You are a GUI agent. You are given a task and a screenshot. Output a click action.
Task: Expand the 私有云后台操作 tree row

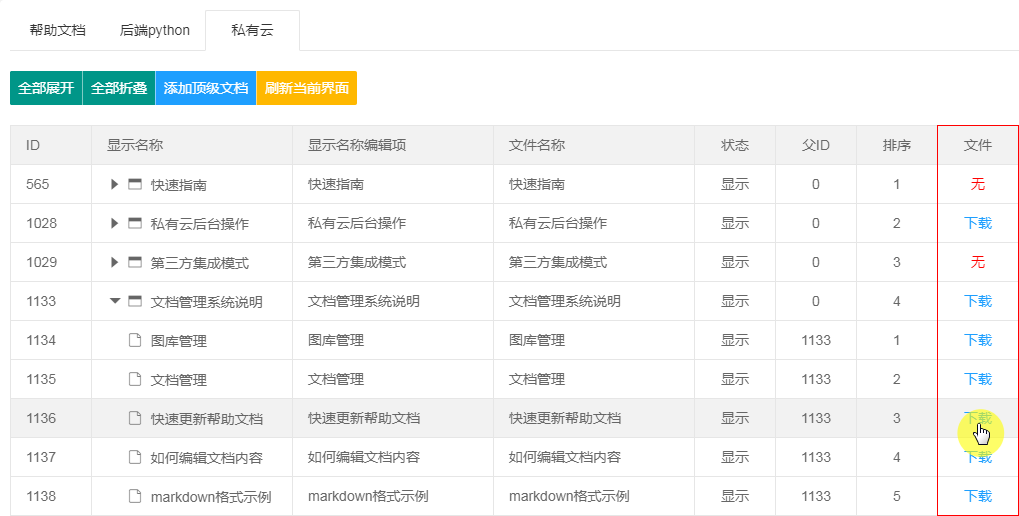(x=115, y=223)
